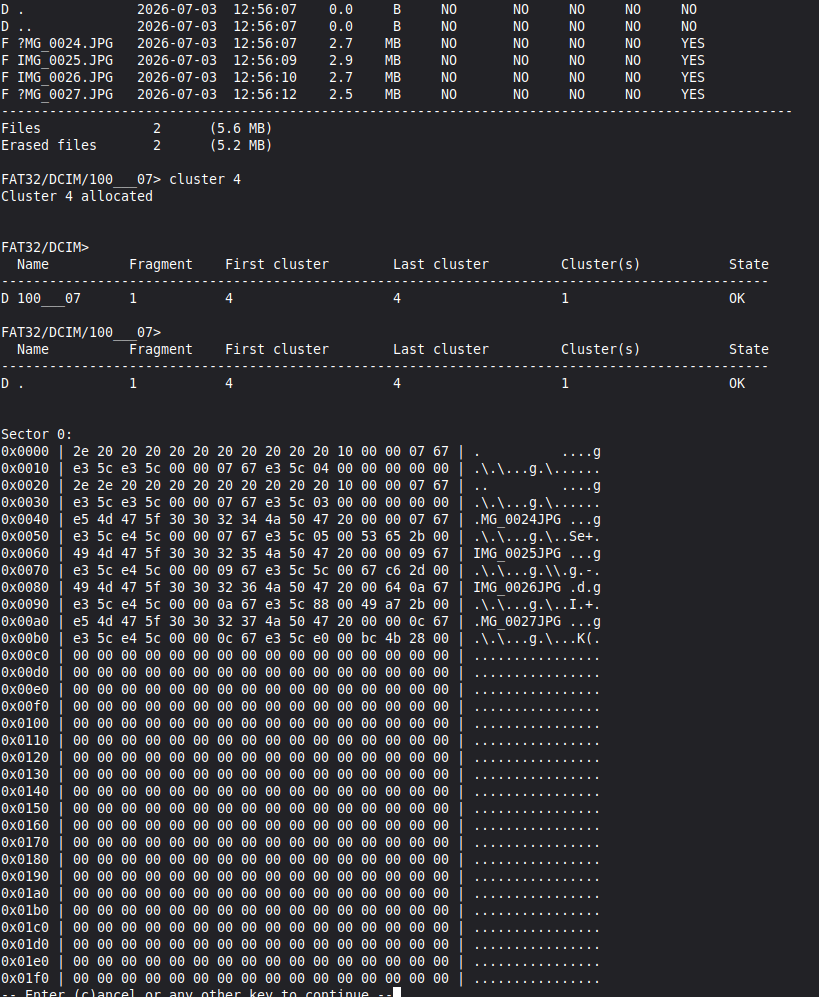Click size value 2.5 of ?MG_0027.JPG

[341, 94]
